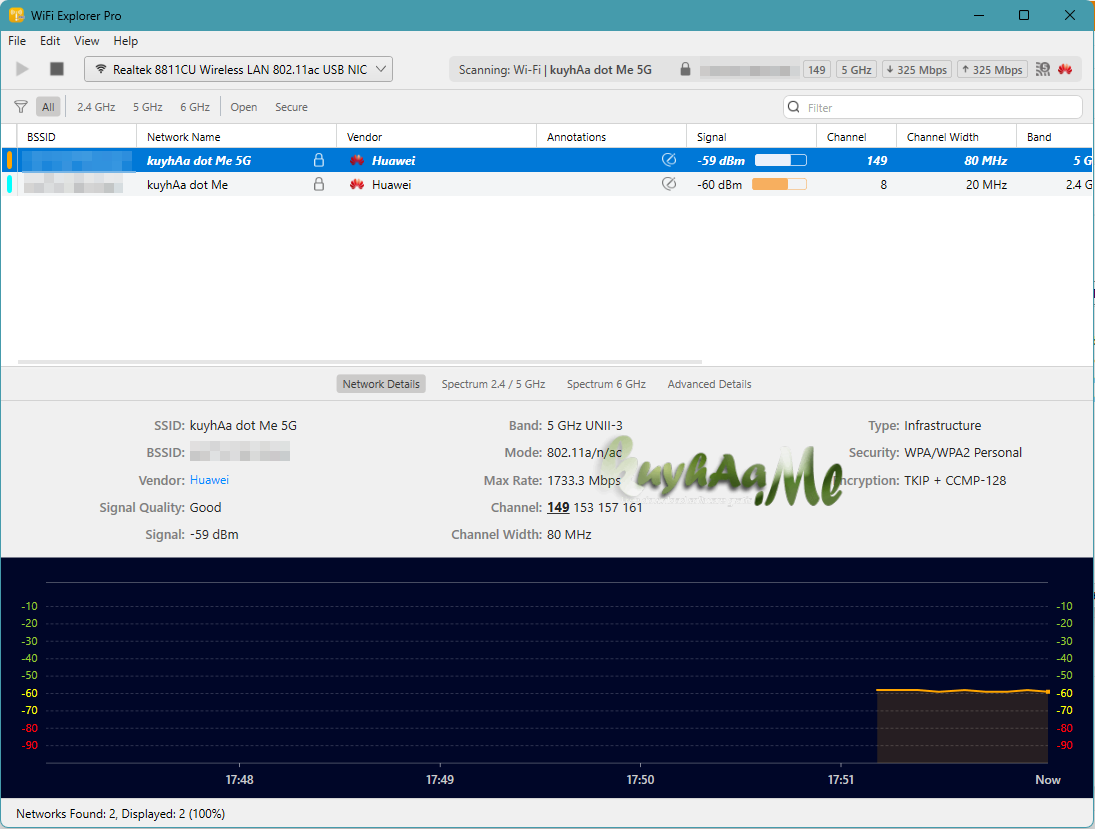Viewport: 1095px width, 829px height.
Task: Click the Networks Found status text
Action: pyautogui.click(x=120, y=814)
